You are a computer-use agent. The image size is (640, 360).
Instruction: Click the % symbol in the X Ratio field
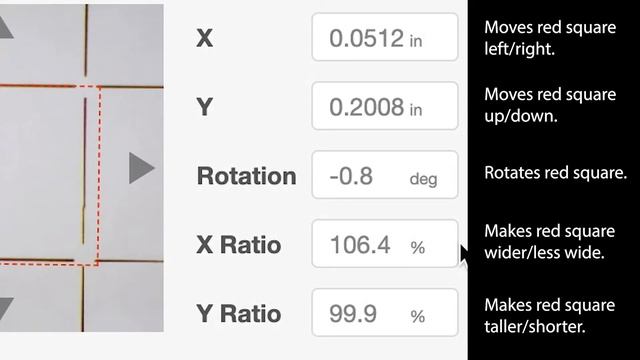[x=418, y=247]
